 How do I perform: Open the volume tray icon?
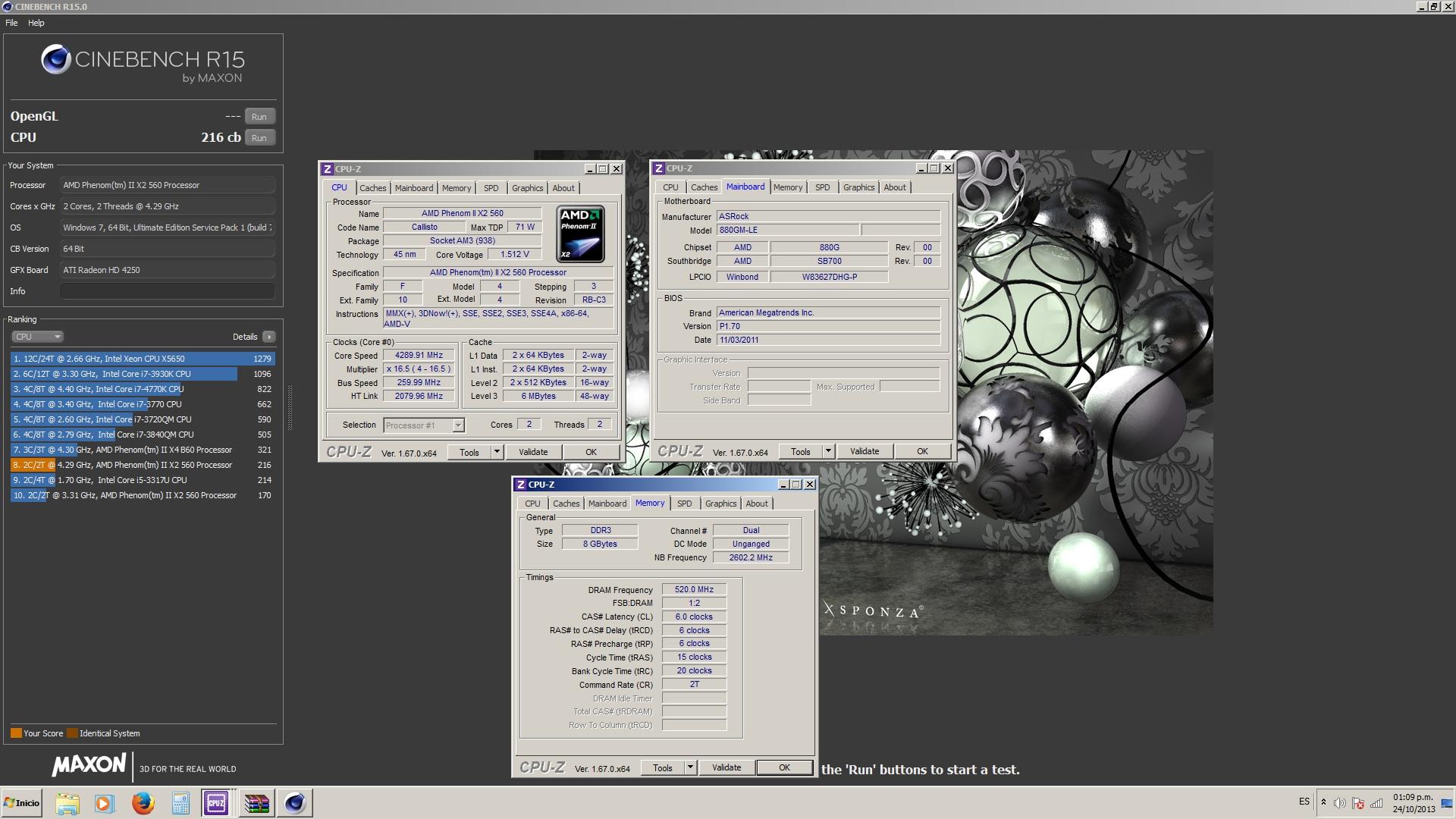pyautogui.click(x=1340, y=803)
